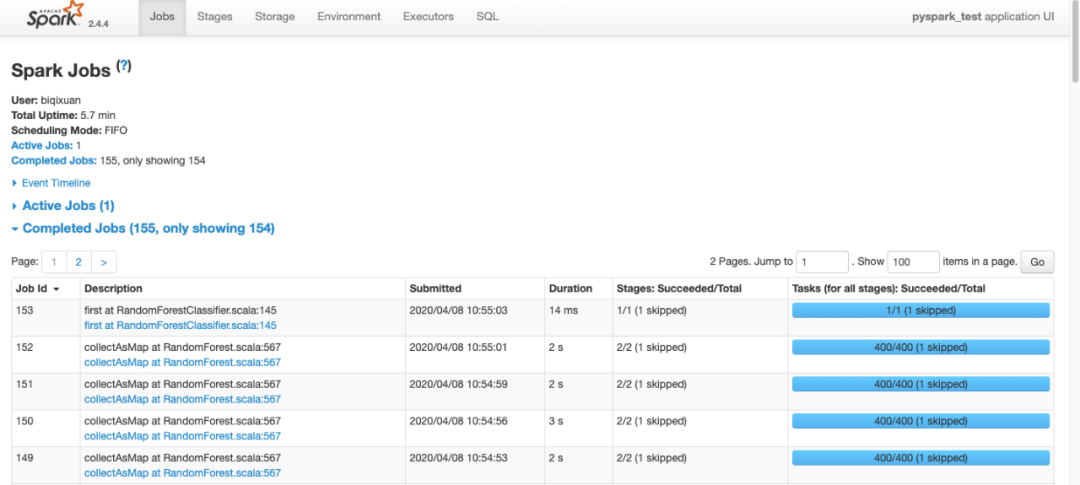Click the Job Id 152 cell

pos(45,355)
